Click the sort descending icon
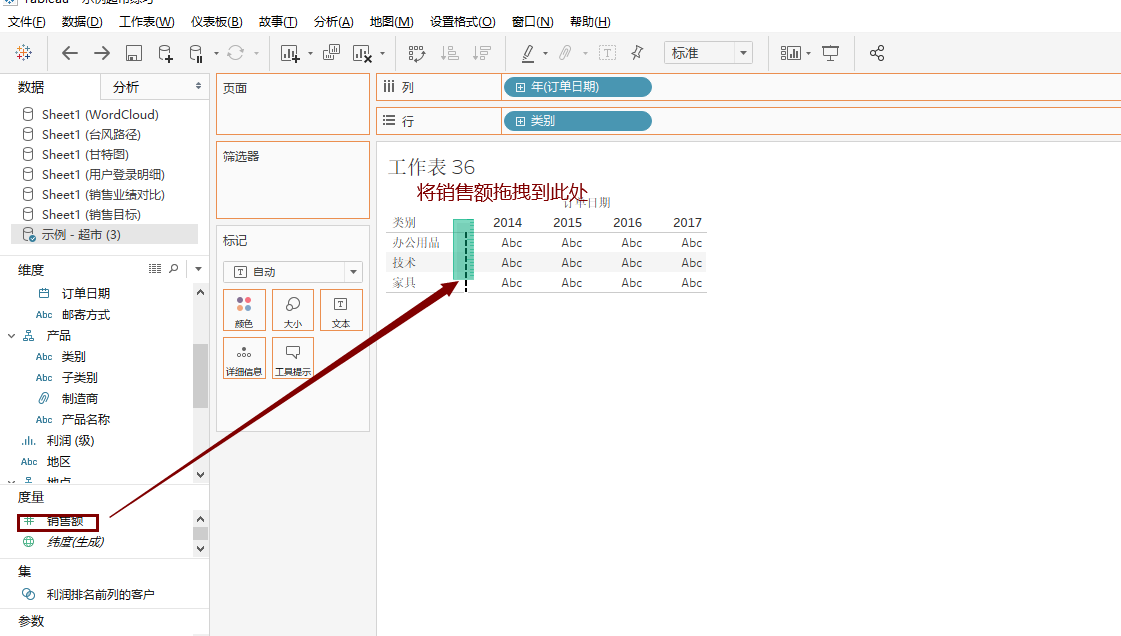Viewport: 1121px width, 636px height. click(483, 53)
